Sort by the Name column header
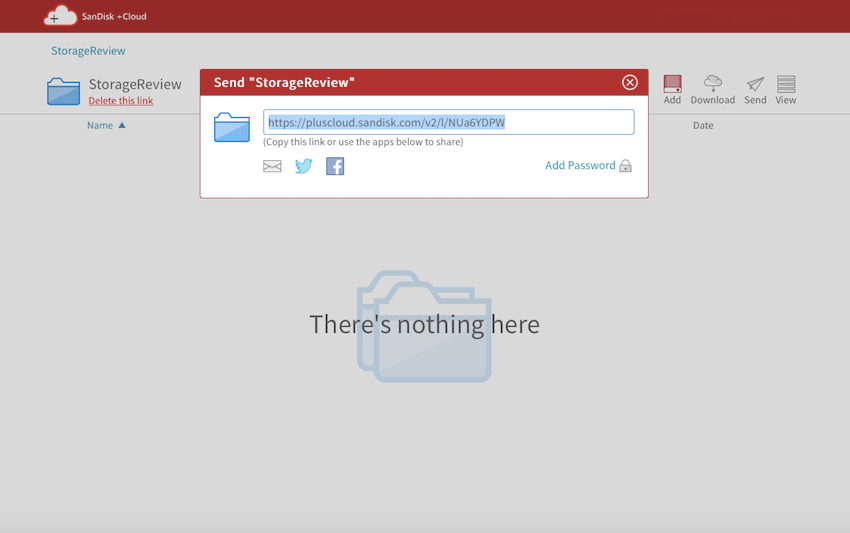The height and width of the screenshot is (533, 850). [x=100, y=125]
